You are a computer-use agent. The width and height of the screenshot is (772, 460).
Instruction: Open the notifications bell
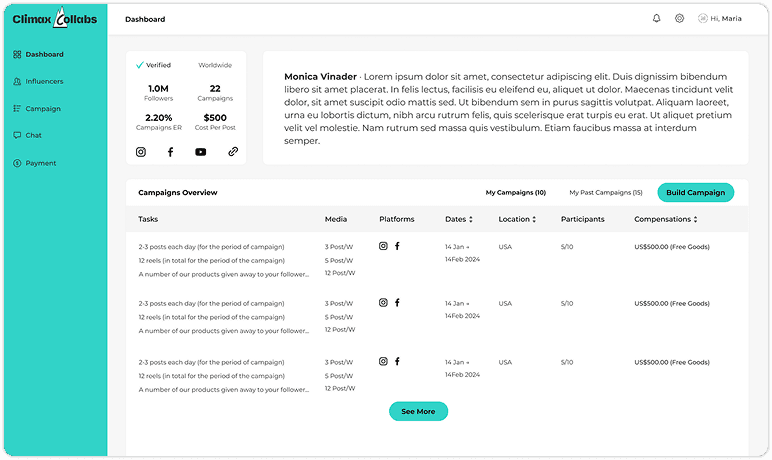click(x=656, y=18)
